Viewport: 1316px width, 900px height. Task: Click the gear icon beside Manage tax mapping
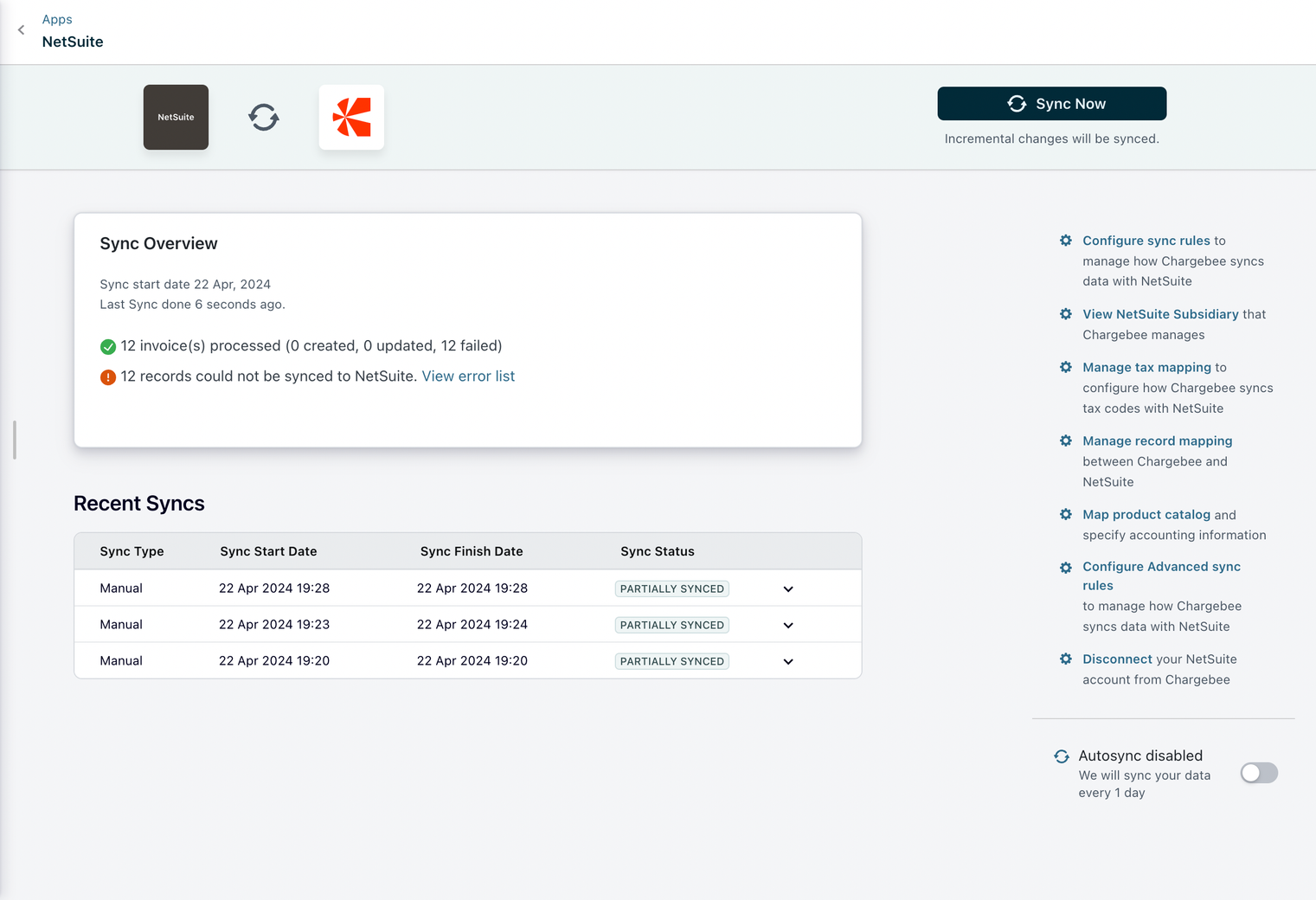pos(1066,367)
